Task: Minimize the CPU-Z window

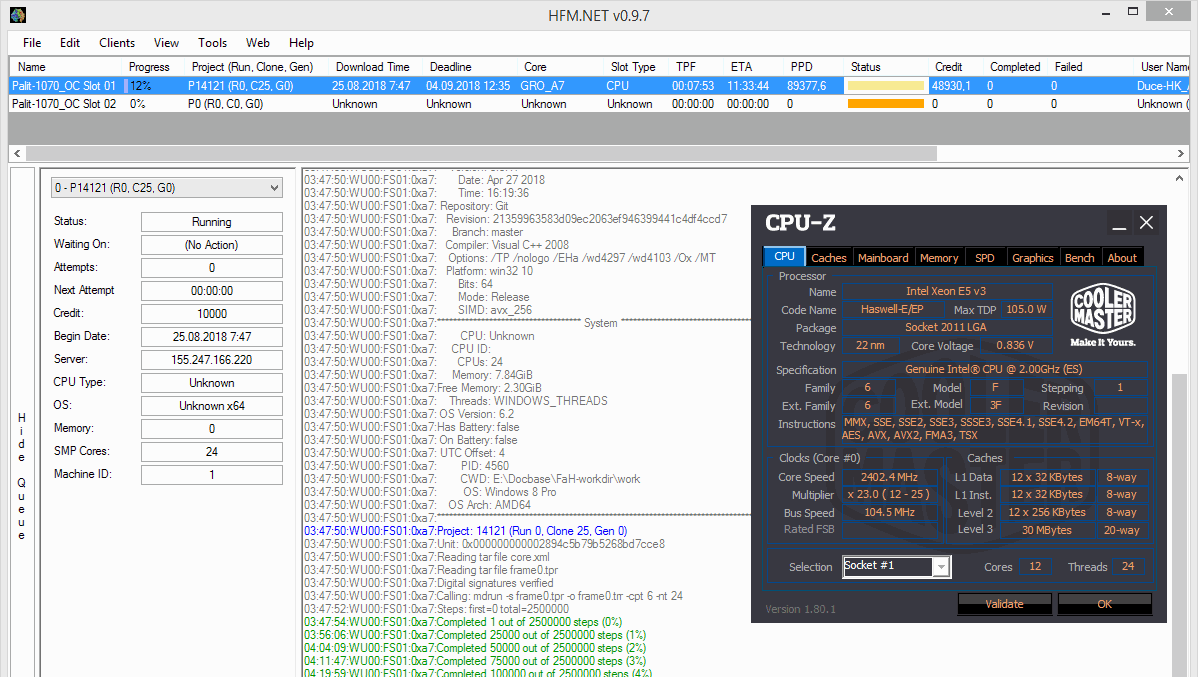Action: tap(1119, 223)
